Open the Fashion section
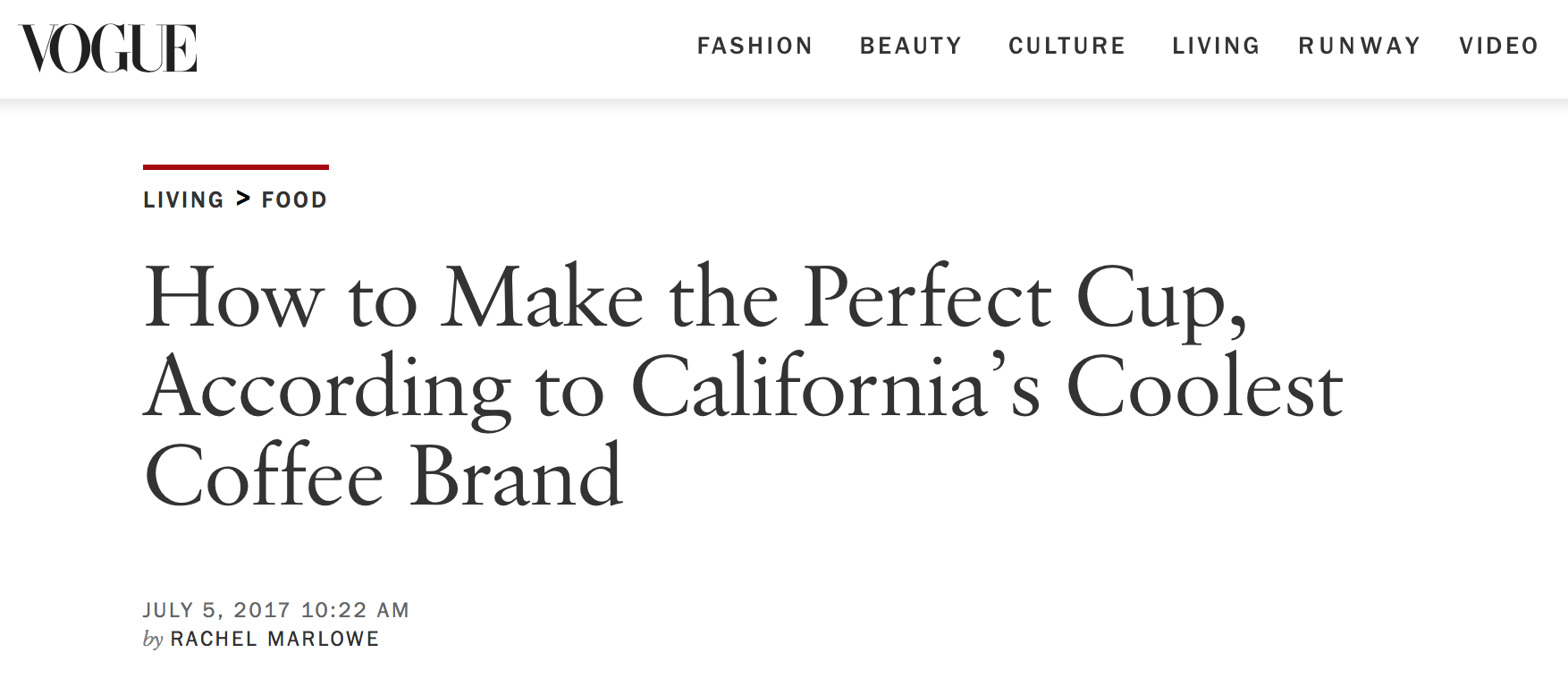 tap(755, 46)
